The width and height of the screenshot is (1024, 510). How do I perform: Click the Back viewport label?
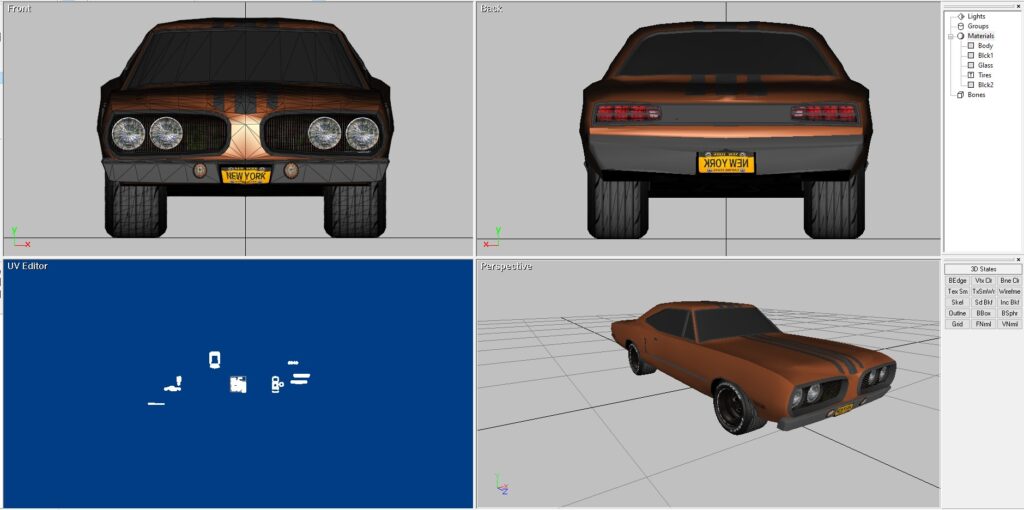[x=490, y=8]
